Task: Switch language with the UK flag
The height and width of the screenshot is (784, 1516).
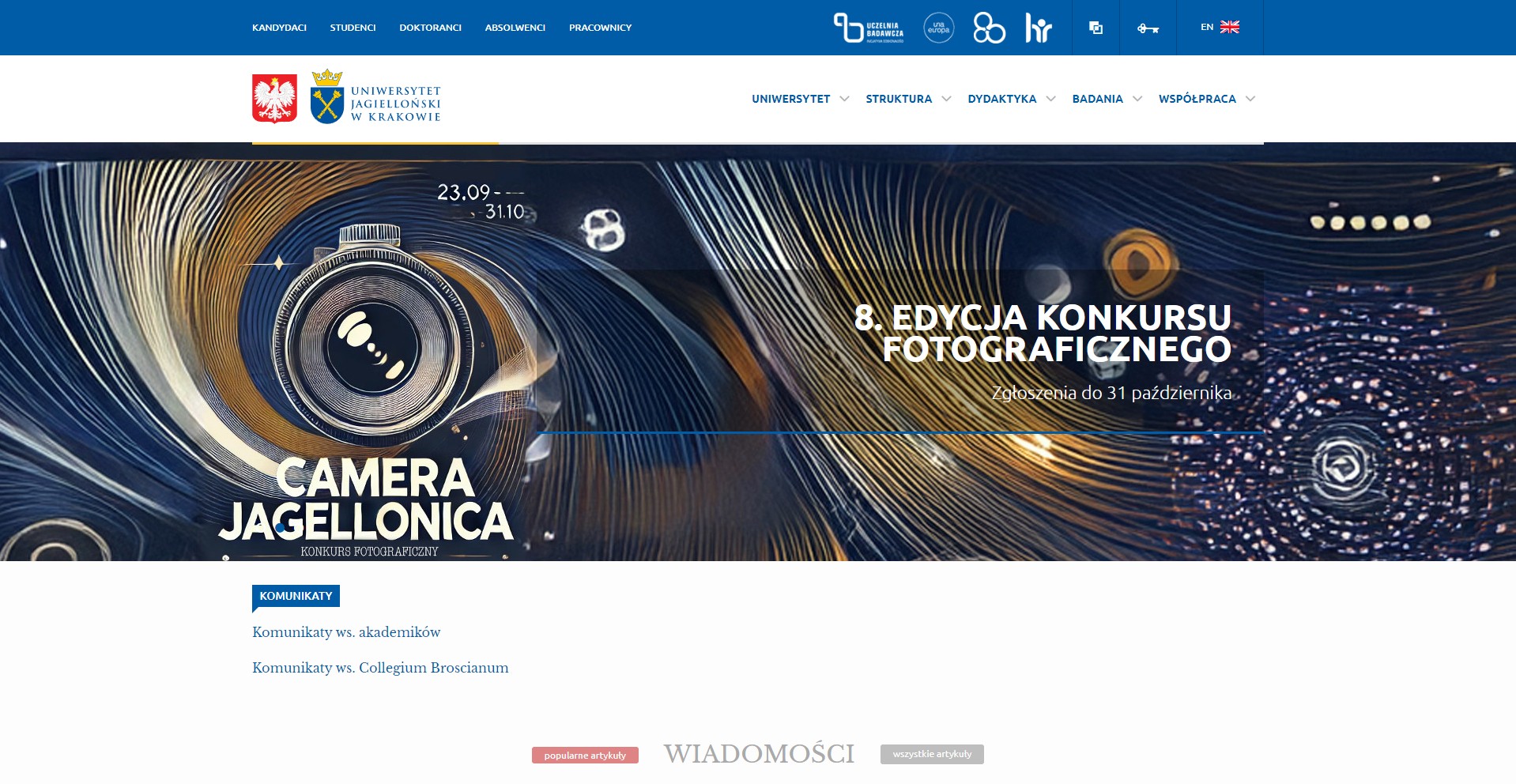Action: pos(1230,27)
